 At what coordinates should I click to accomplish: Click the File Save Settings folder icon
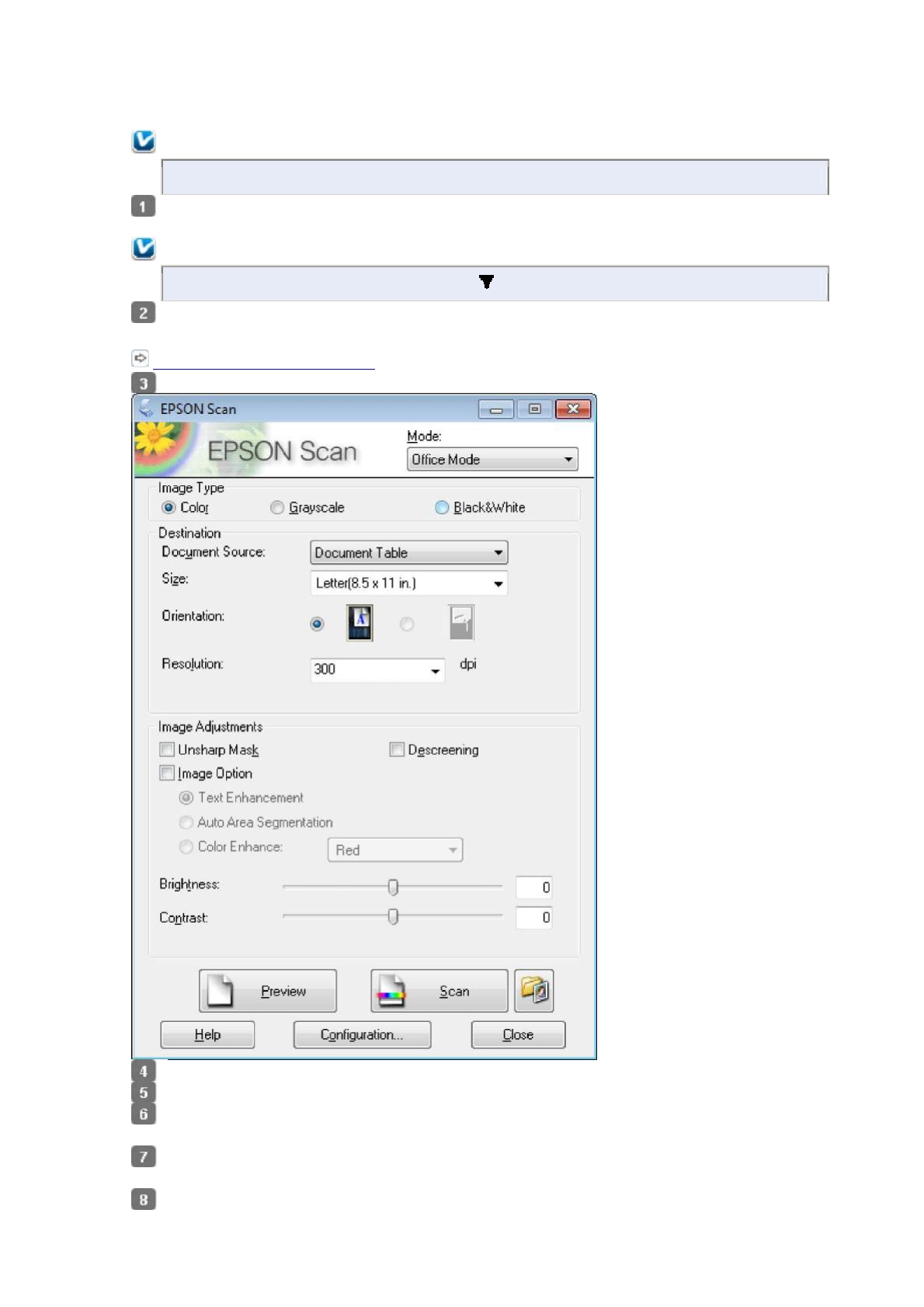point(534,990)
